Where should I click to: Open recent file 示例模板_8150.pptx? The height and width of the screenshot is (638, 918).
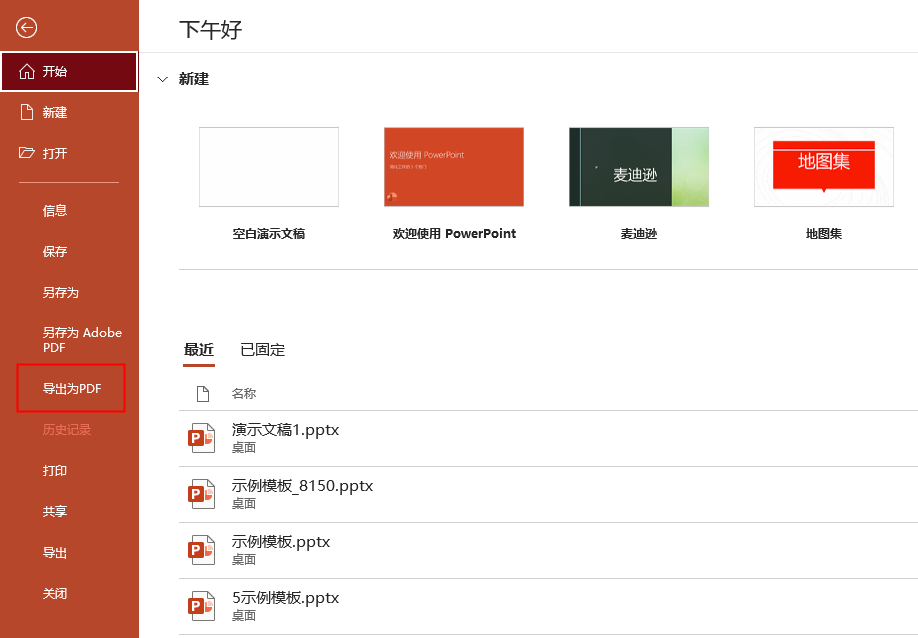point(548,495)
